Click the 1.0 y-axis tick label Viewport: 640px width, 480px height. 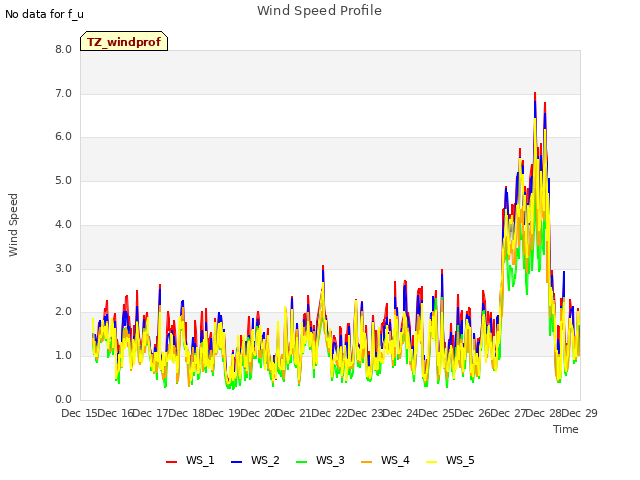coord(63,356)
